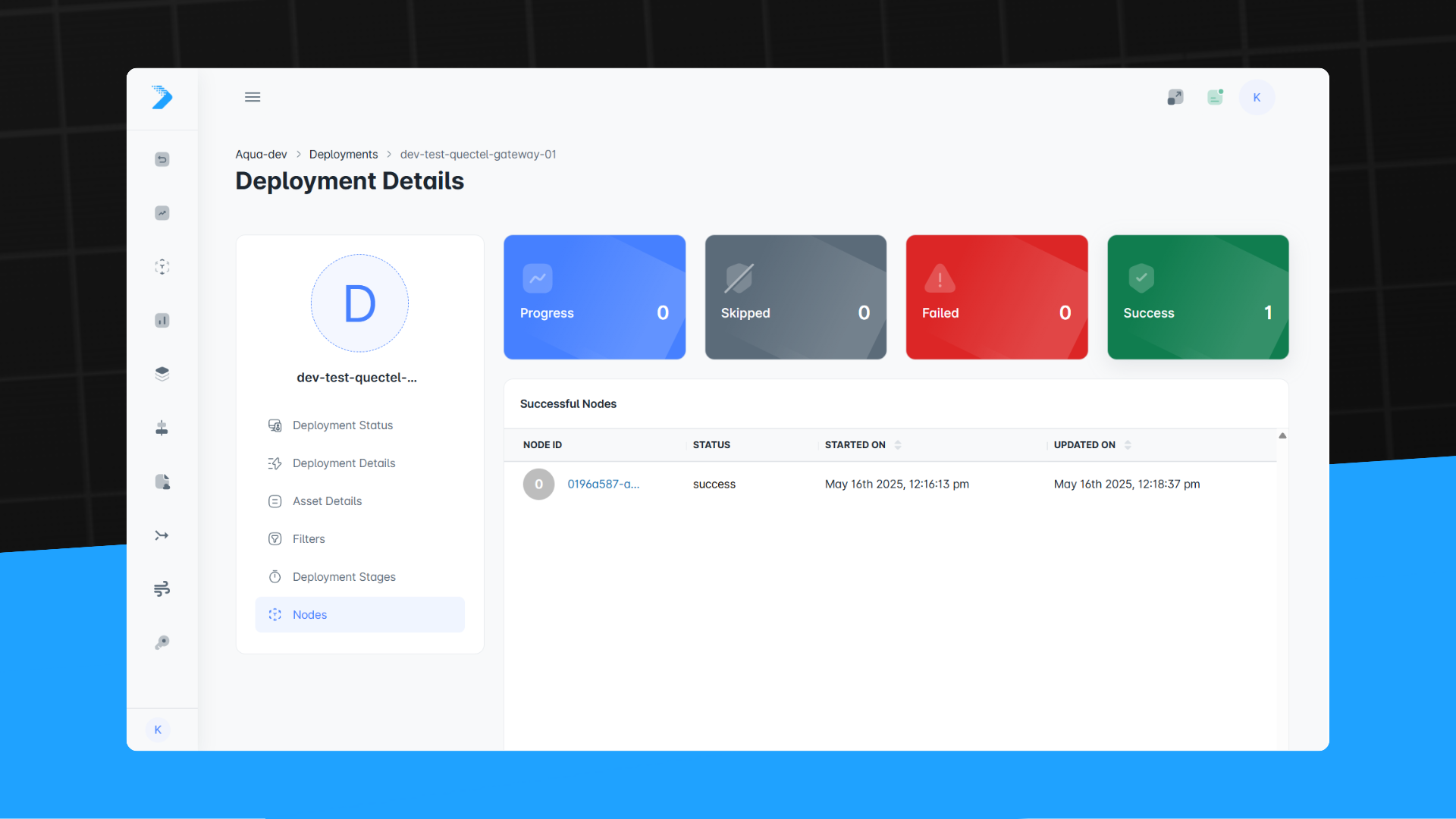Click the key icon in sidebar

[x=162, y=643]
